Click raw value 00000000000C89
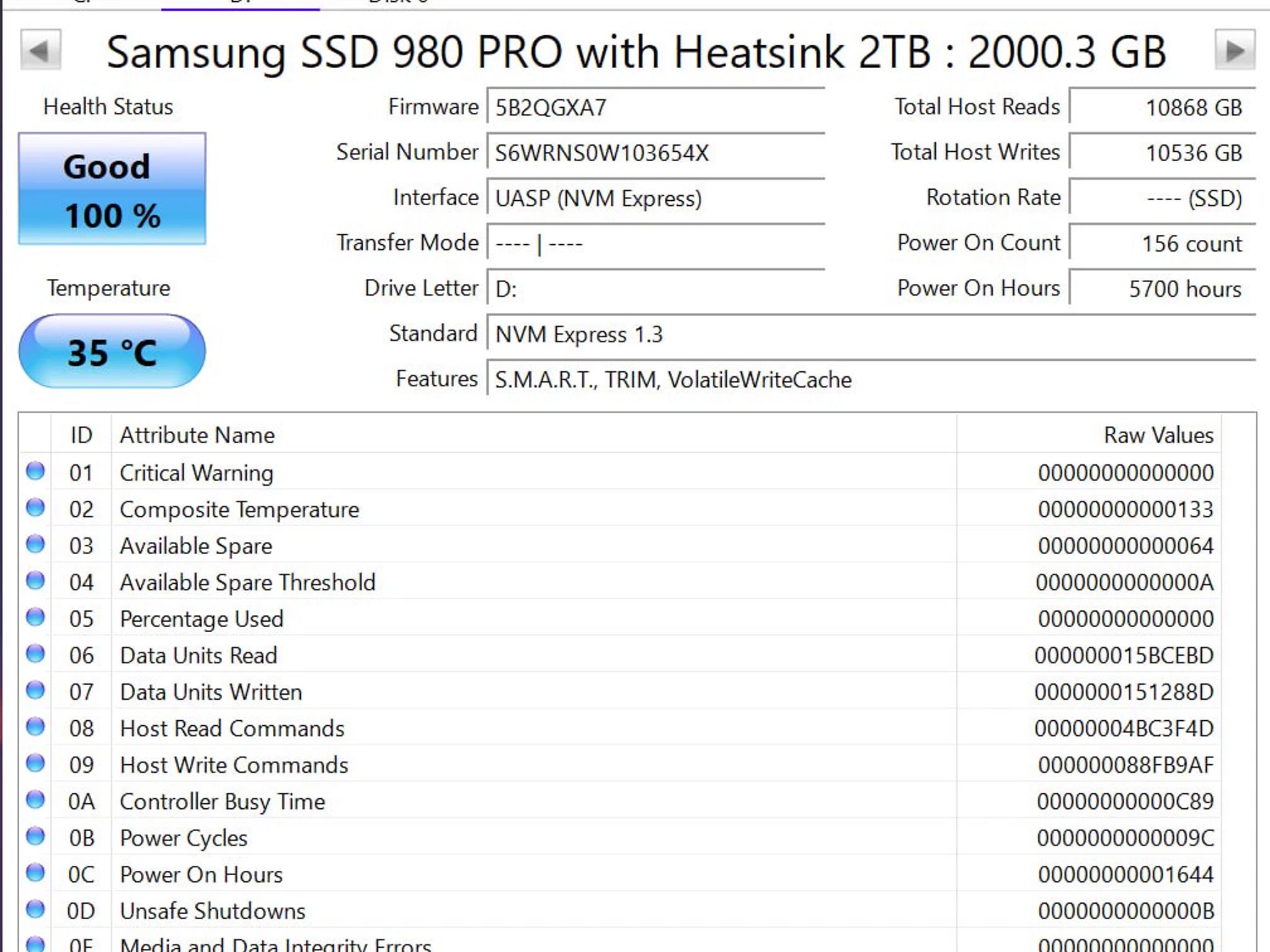This screenshot has height=952, width=1270. 1125,802
